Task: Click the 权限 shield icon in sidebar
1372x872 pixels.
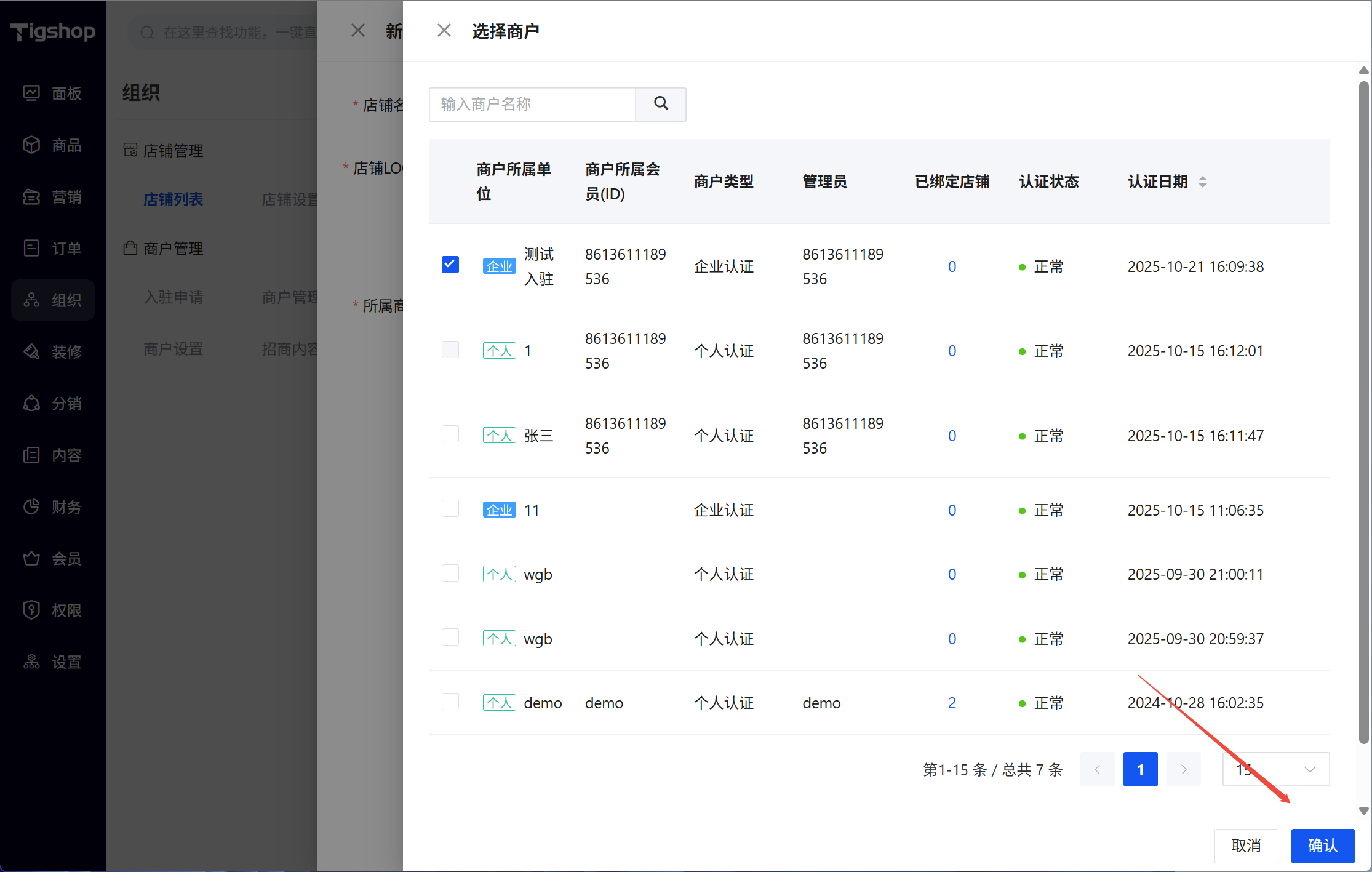Action: [x=31, y=610]
